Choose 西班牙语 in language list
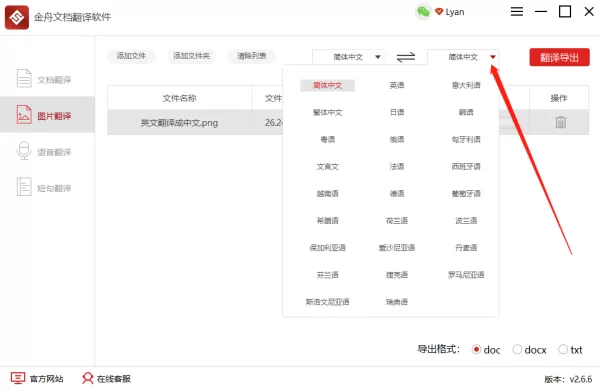Screen dimensions: 600x389 (x=466, y=166)
